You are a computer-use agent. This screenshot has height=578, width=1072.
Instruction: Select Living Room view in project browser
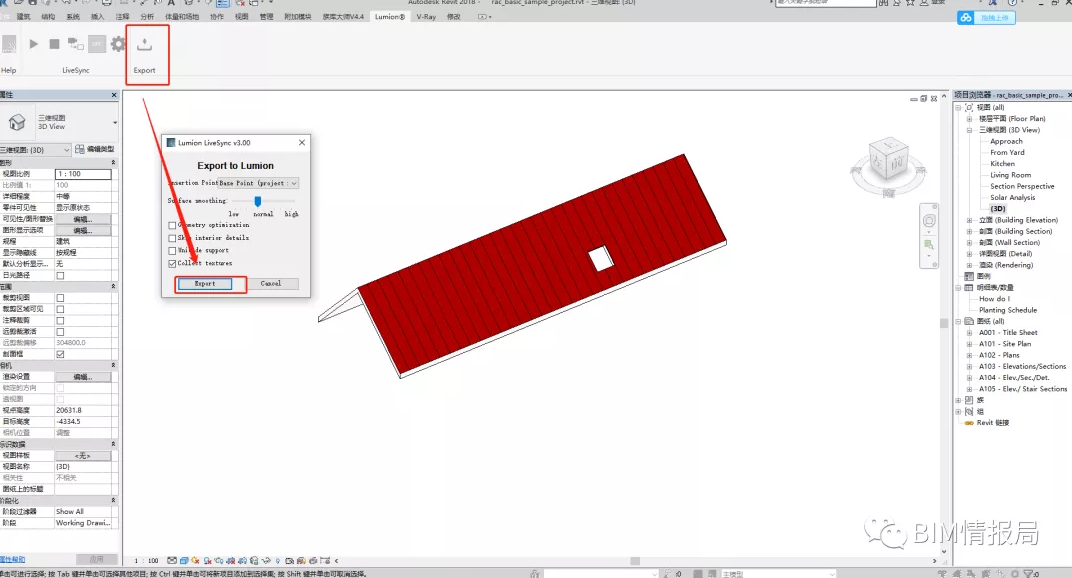pos(1010,175)
